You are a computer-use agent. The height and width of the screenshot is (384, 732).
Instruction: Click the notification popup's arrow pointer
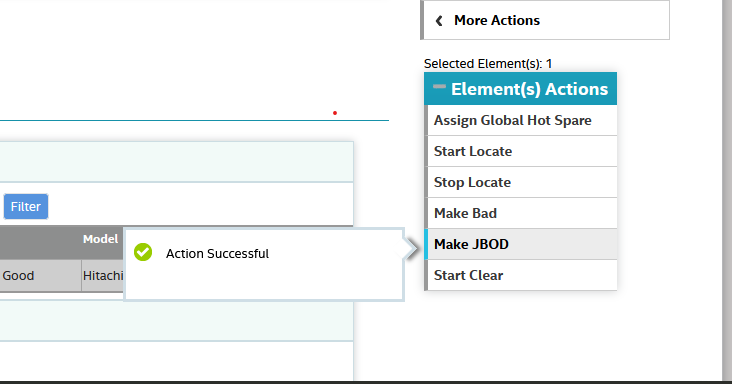coord(410,249)
